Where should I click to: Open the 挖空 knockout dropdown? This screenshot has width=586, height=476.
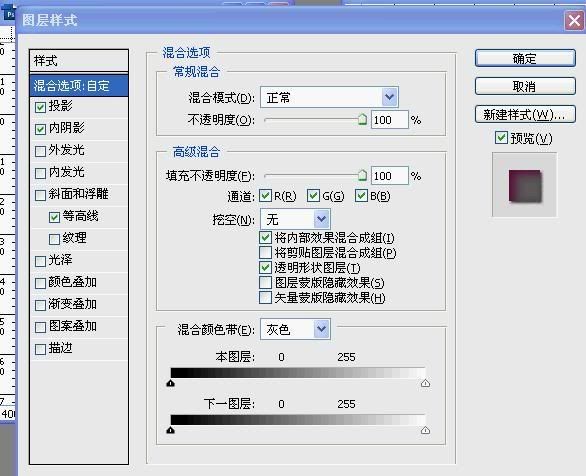tap(295, 219)
